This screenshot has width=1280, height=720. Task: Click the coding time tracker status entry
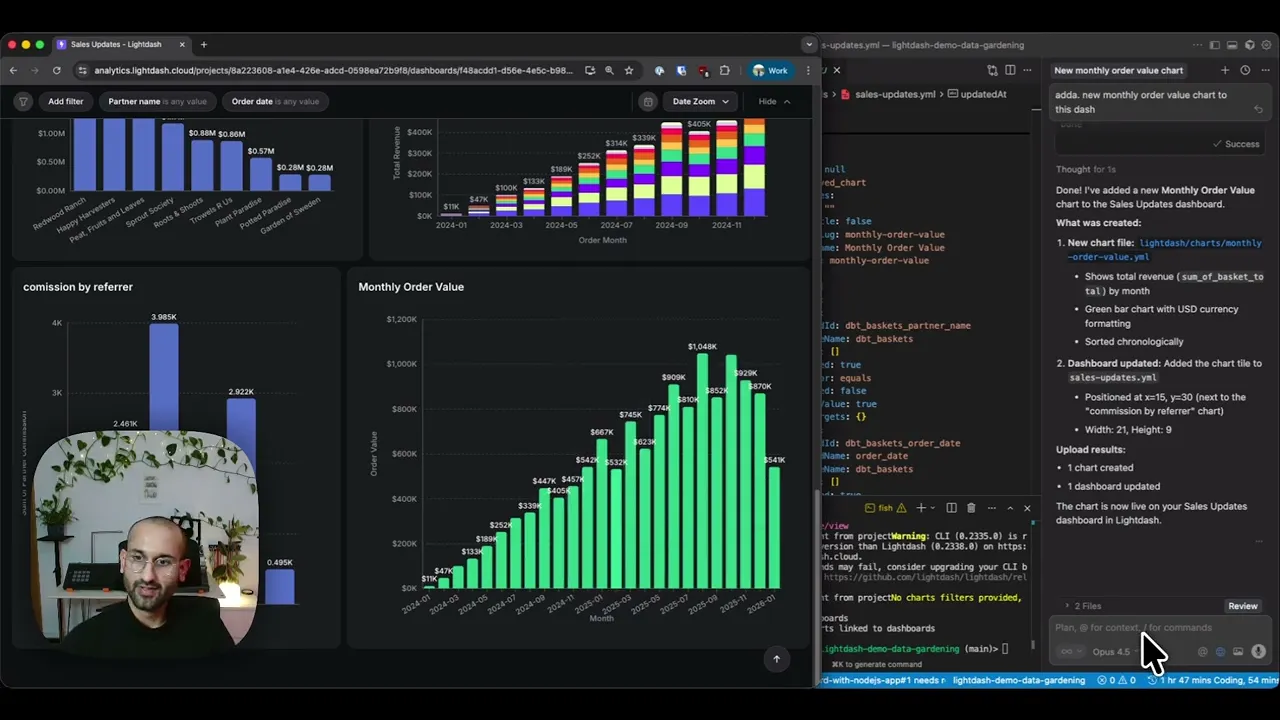1213,680
